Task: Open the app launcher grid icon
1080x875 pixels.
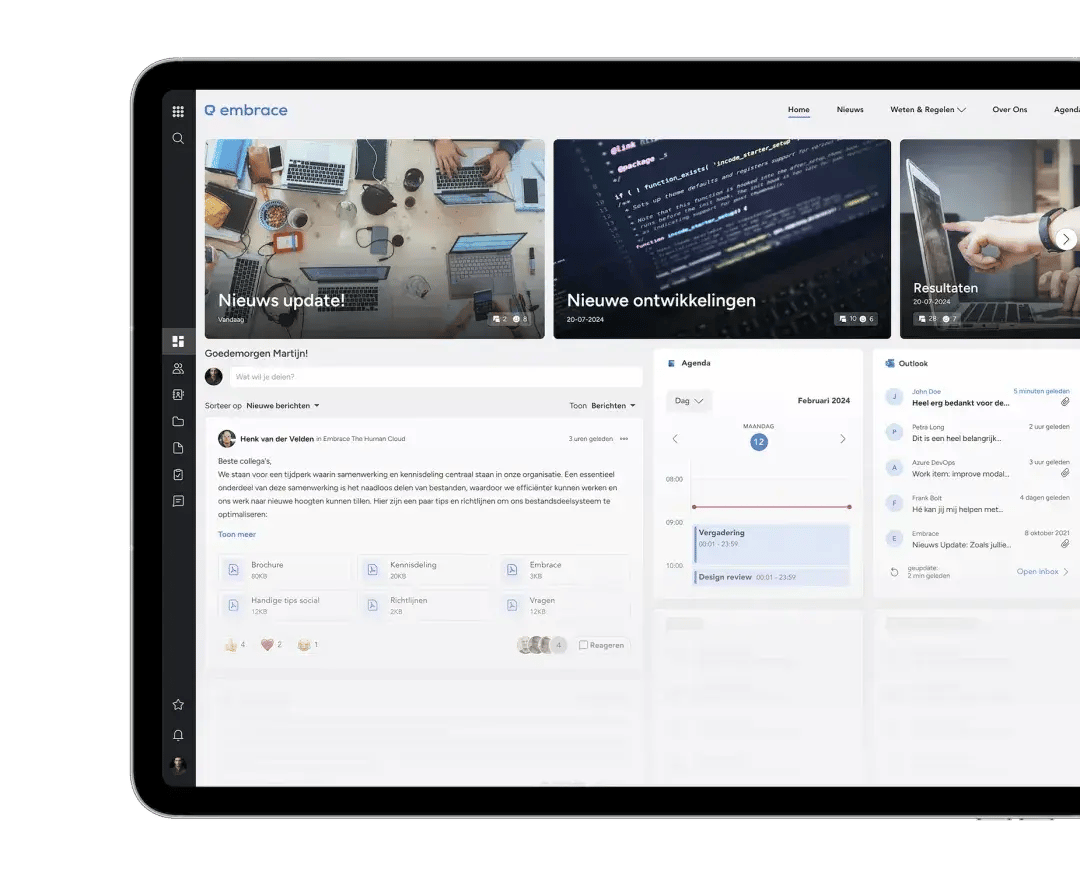Action: point(178,112)
